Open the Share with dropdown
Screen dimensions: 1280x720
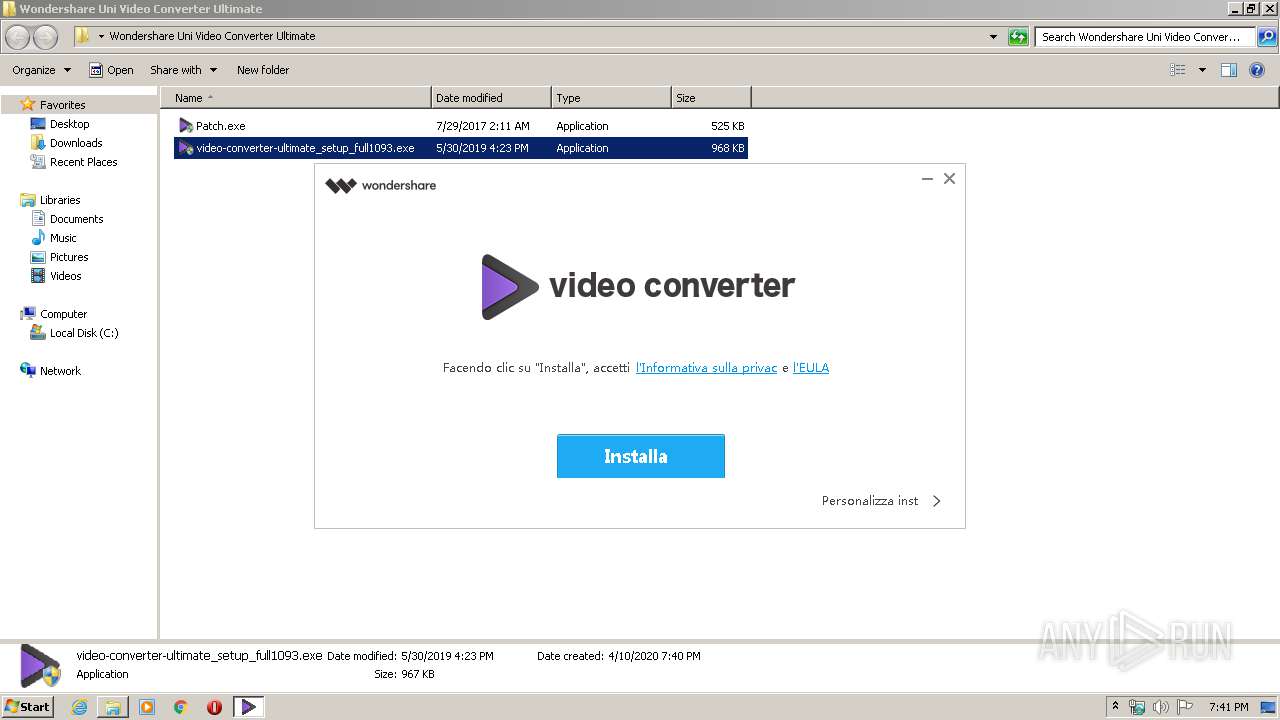(183, 70)
